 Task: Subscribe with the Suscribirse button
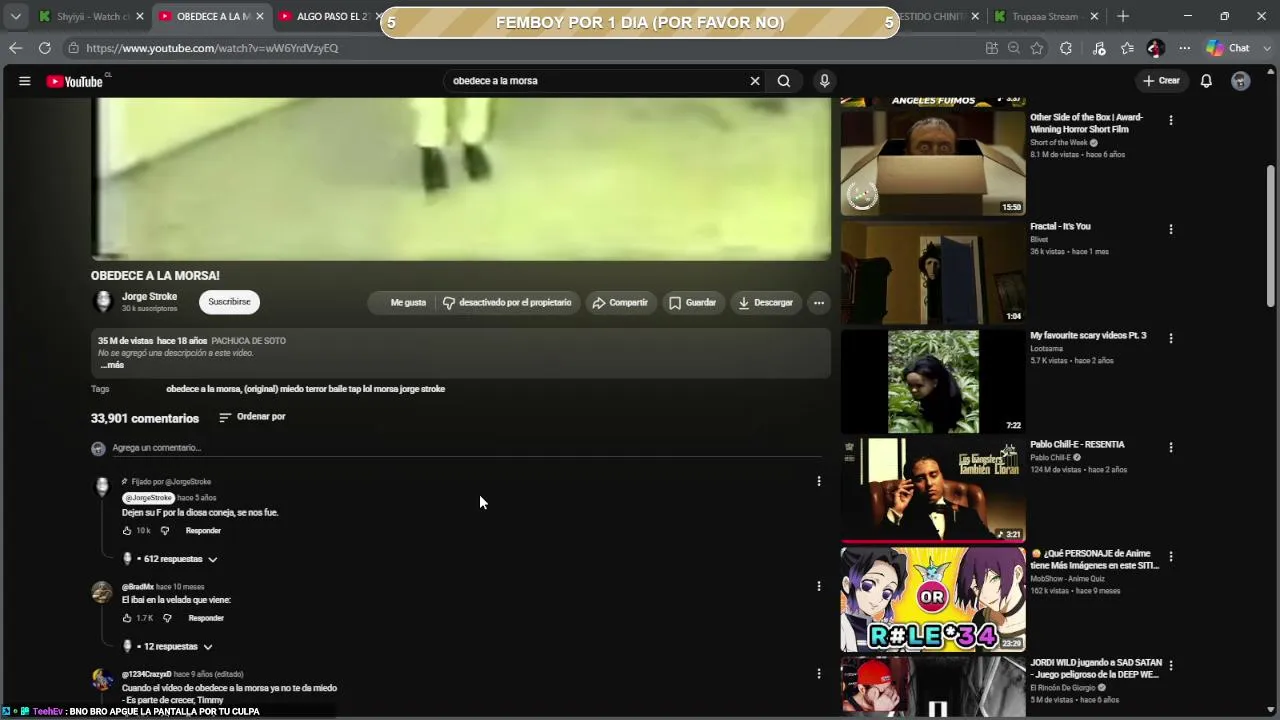[x=229, y=302]
